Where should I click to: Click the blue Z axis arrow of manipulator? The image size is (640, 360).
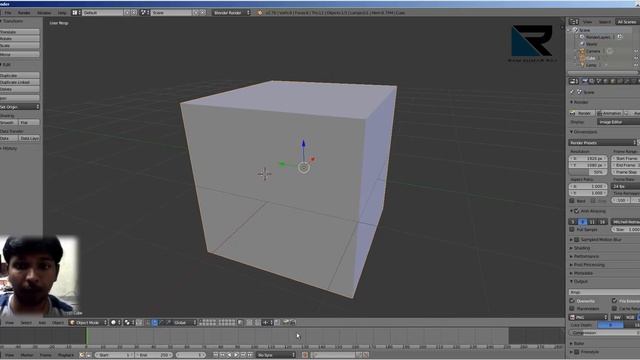[x=303, y=144]
